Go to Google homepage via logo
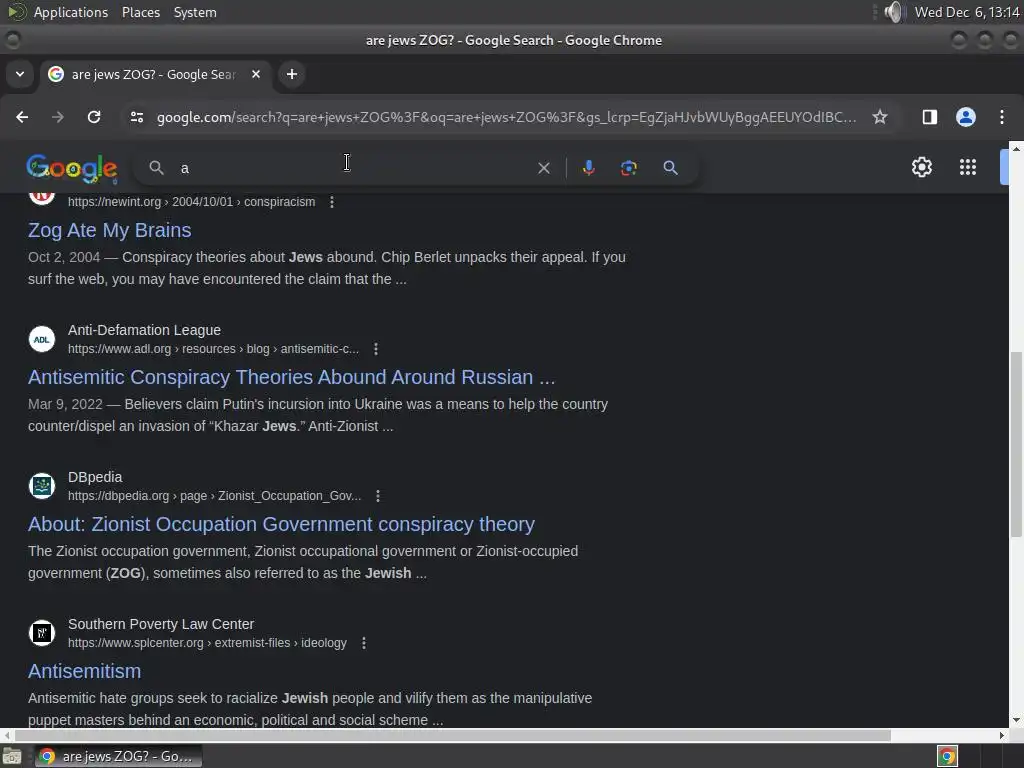The height and width of the screenshot is (768, 1024). point(72,168)
